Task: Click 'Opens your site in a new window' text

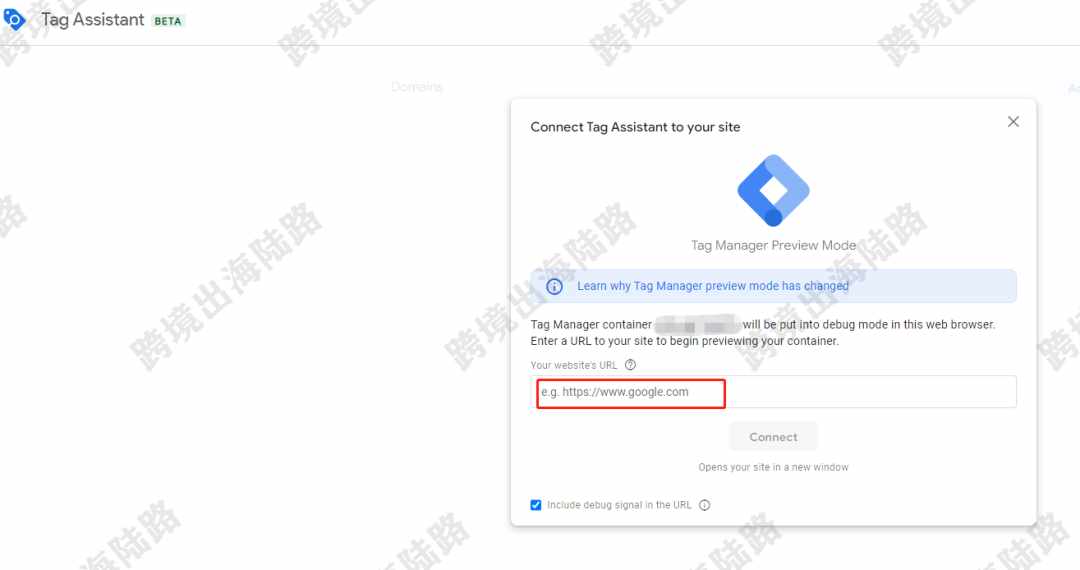Action: click(773, 467)
